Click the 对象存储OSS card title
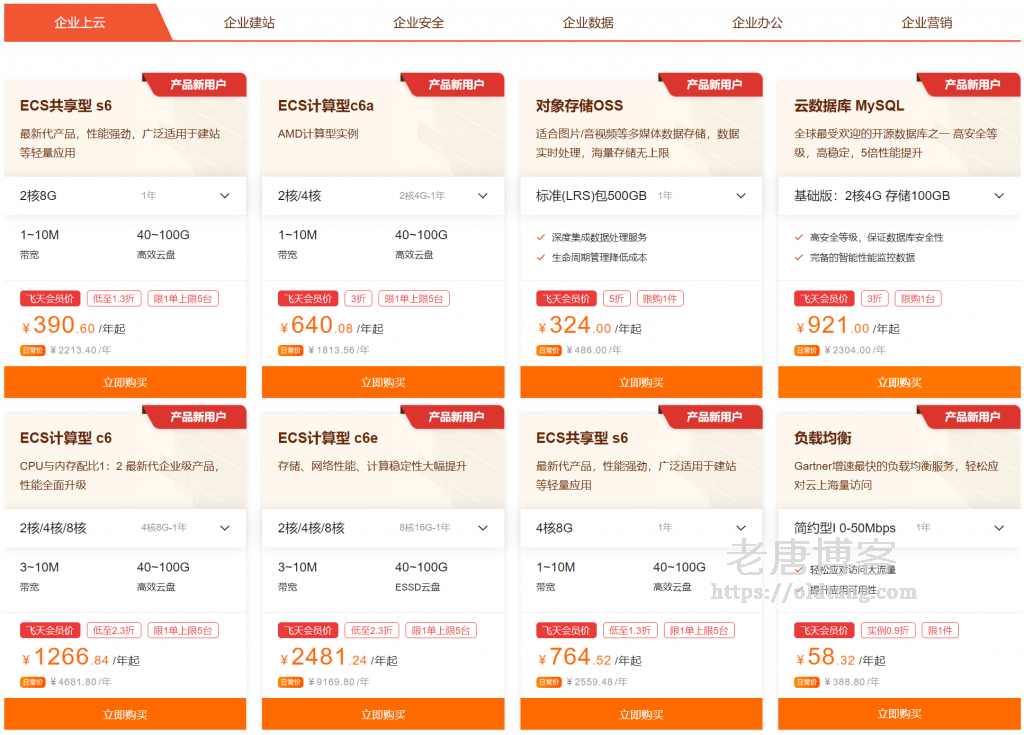This screenshot has width=1024, height=735. 579,106
